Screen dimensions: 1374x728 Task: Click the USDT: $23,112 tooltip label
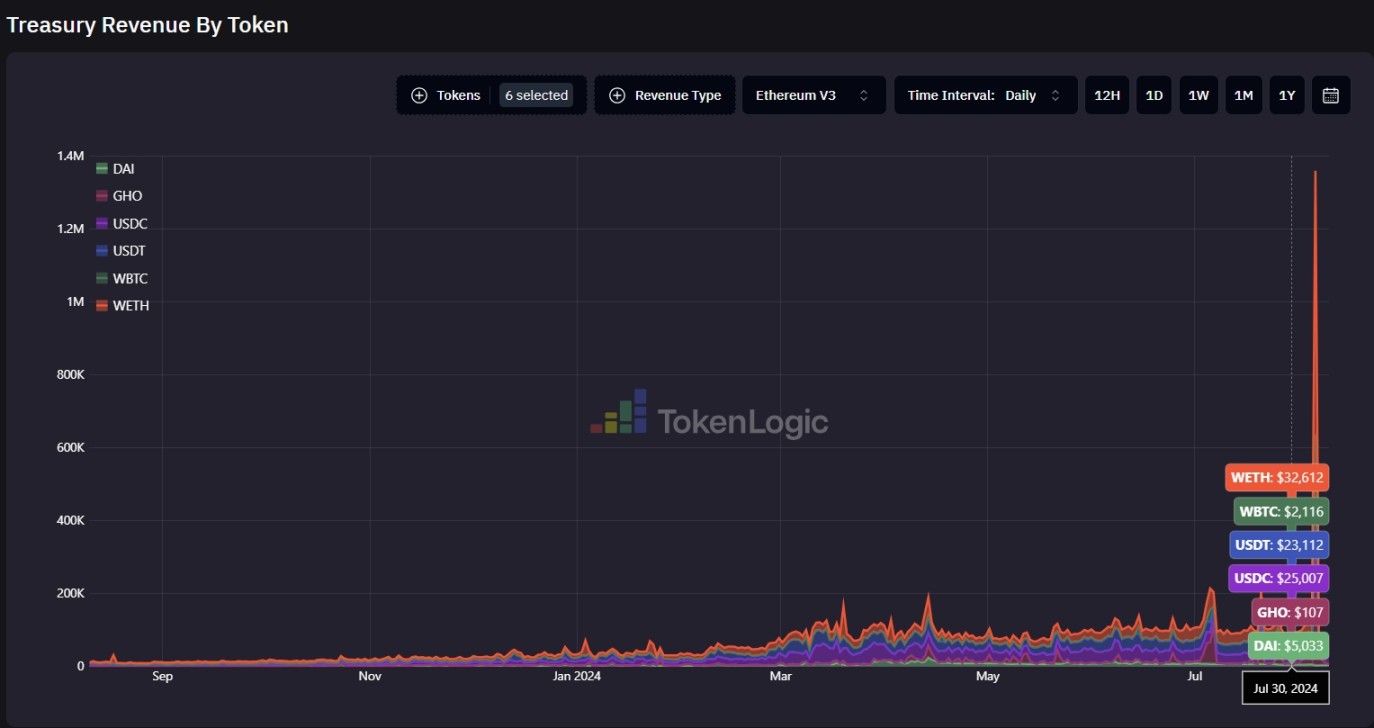[1277, 545]
